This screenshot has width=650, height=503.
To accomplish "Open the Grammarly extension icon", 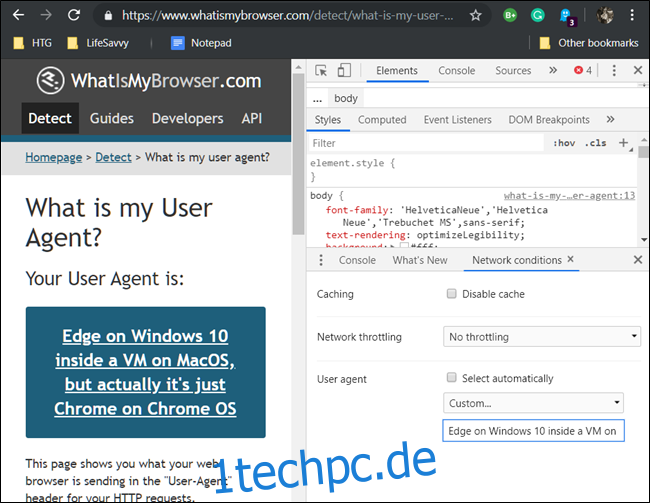I will point(538,16).
